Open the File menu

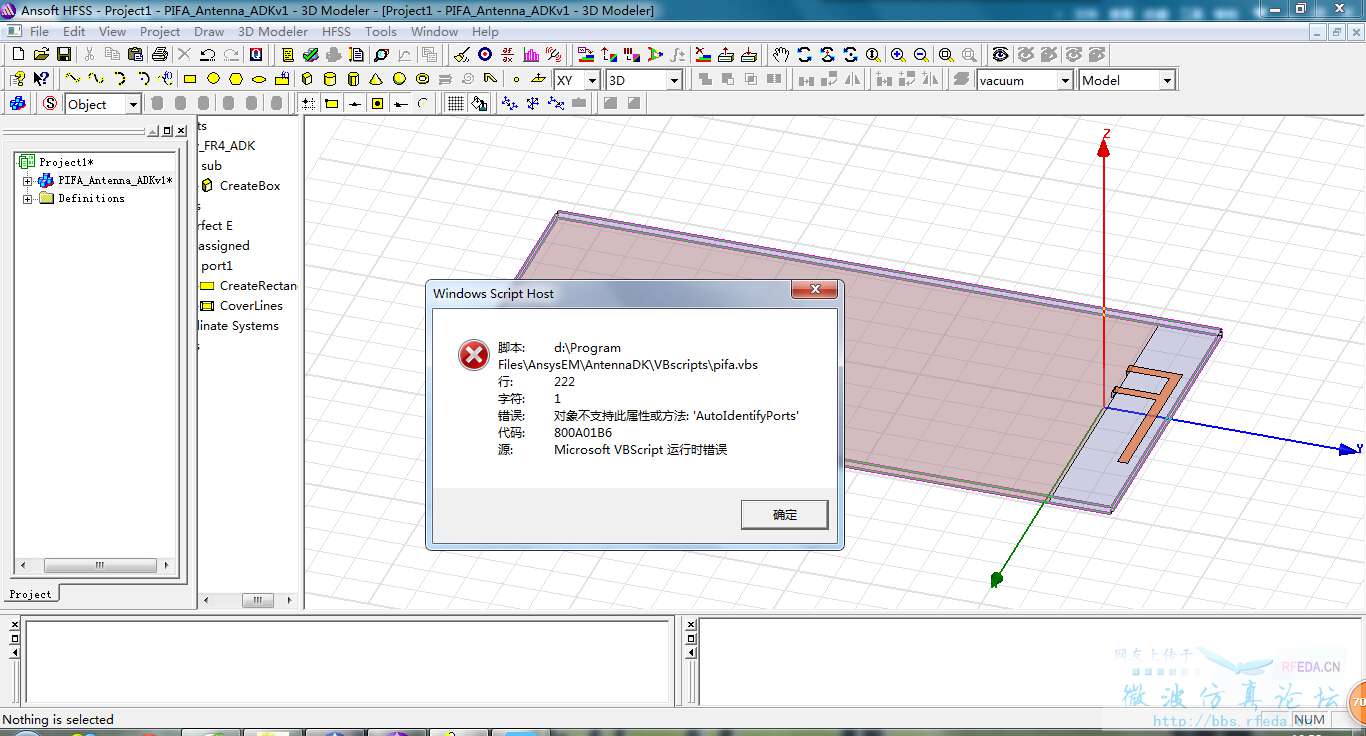(39, 32)
